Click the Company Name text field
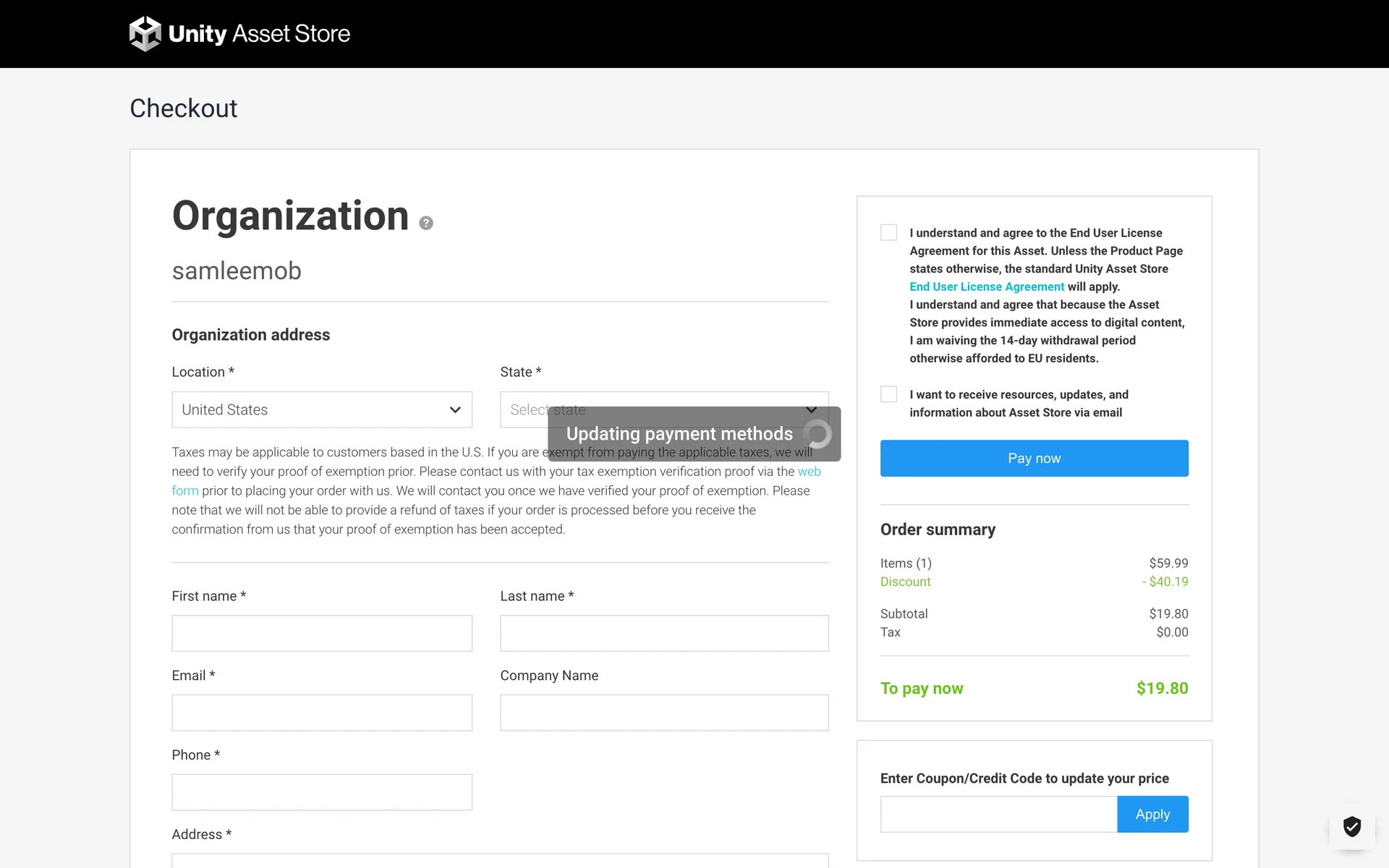 pyautogui.click(x=664, y=712)
